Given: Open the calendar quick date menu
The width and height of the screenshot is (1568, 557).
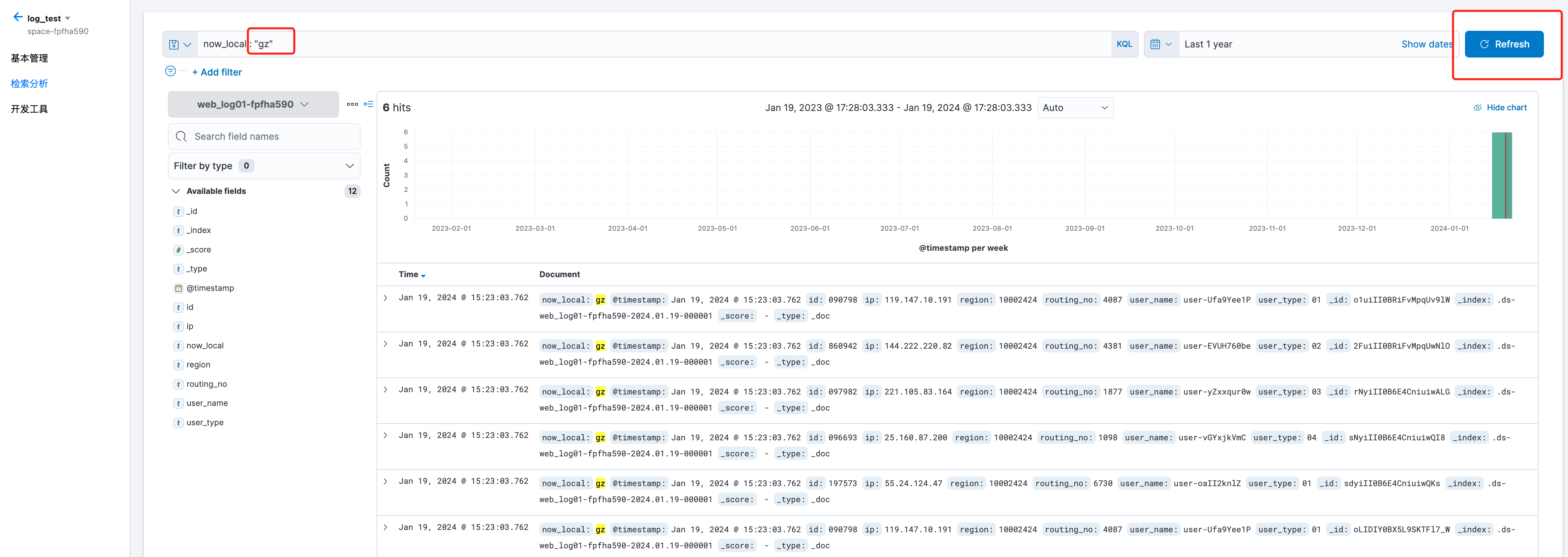Looking at the screenshot, I should (1160, 44).
